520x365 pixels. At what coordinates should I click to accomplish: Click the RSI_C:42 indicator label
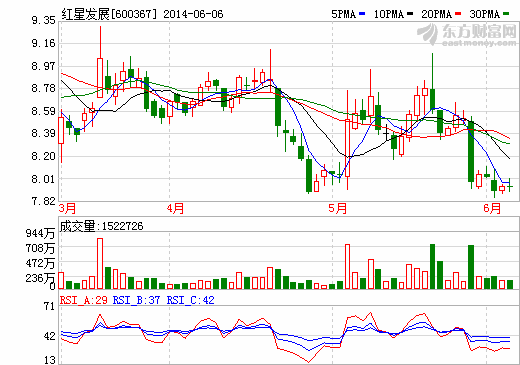click(x=191, y=300)
